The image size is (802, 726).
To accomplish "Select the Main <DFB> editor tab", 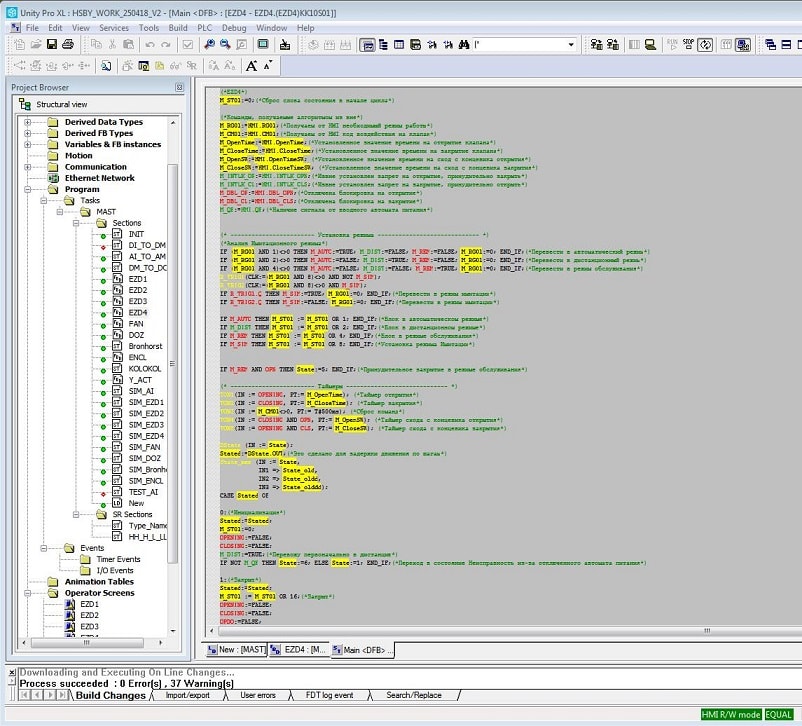I will [363, 650].
